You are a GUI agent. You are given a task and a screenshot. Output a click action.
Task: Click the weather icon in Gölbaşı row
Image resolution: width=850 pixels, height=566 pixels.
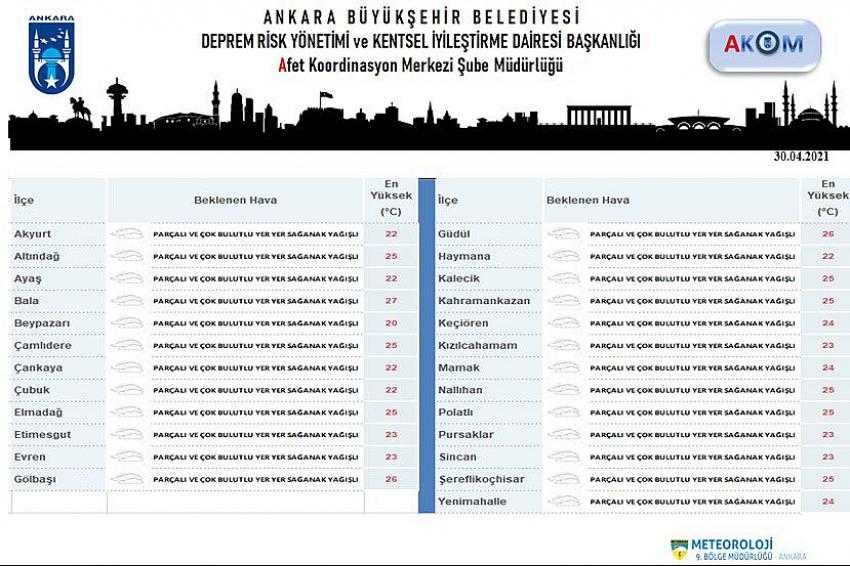(127, 479)
